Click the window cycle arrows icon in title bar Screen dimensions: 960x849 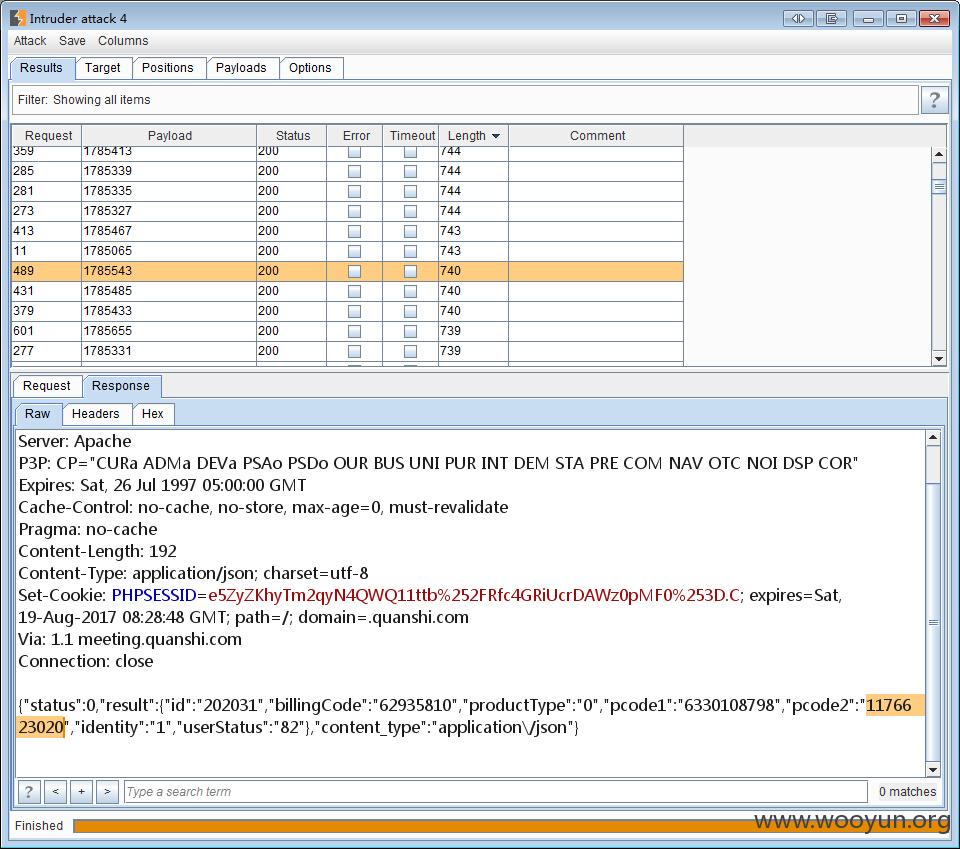tap(798, 18)
